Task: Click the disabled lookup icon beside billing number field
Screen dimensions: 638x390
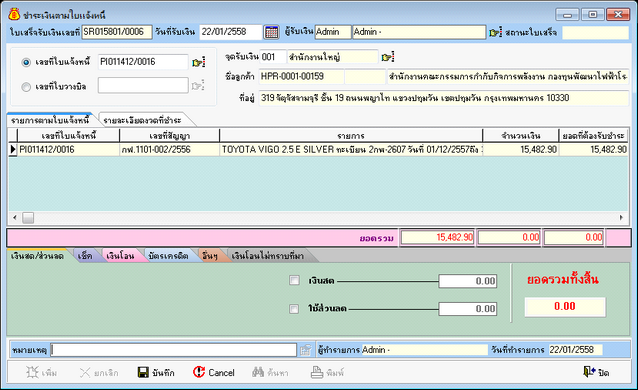Action: [197, 86]
